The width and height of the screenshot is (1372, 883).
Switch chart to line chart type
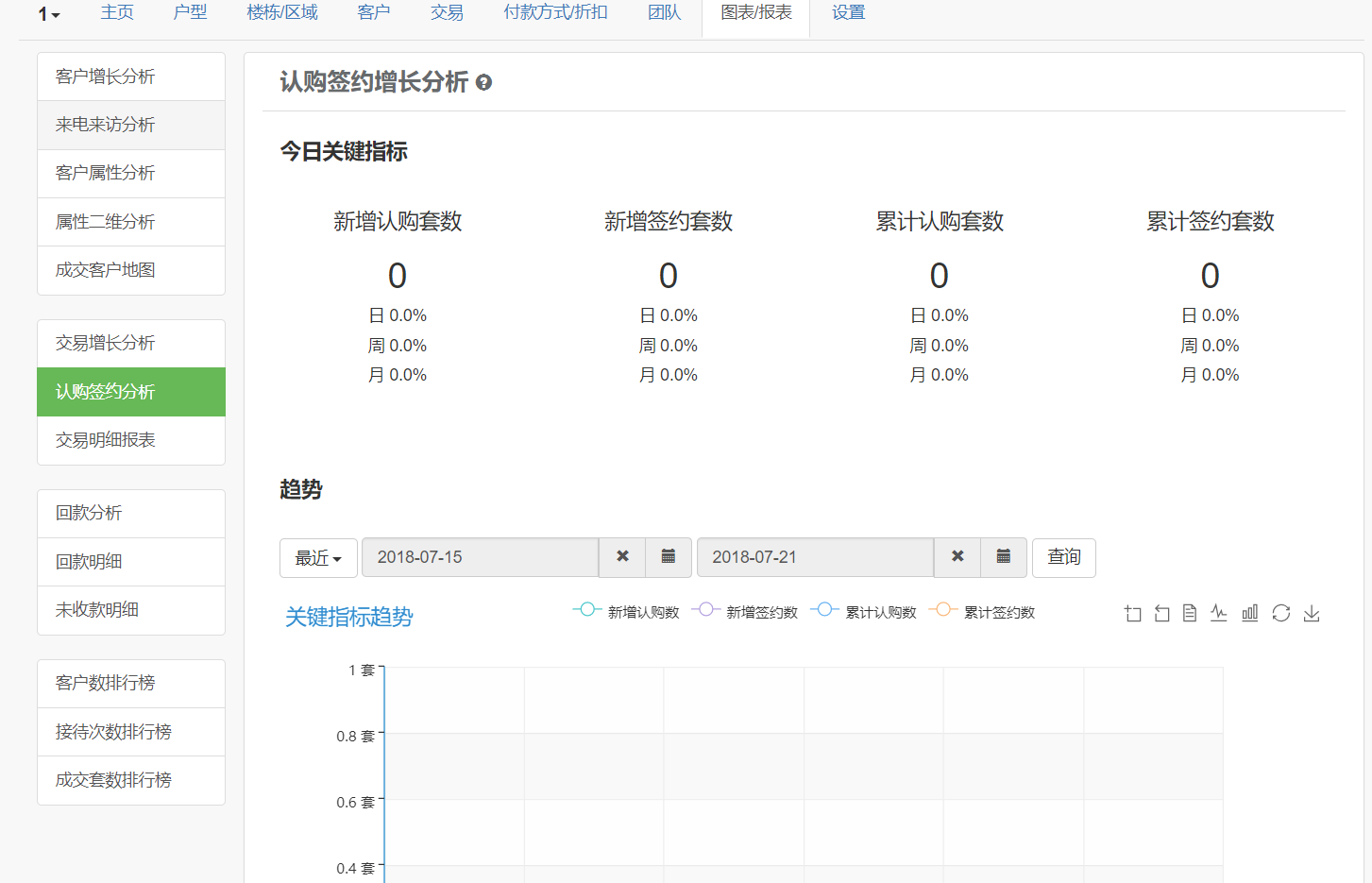click(x=1219, y=614)
